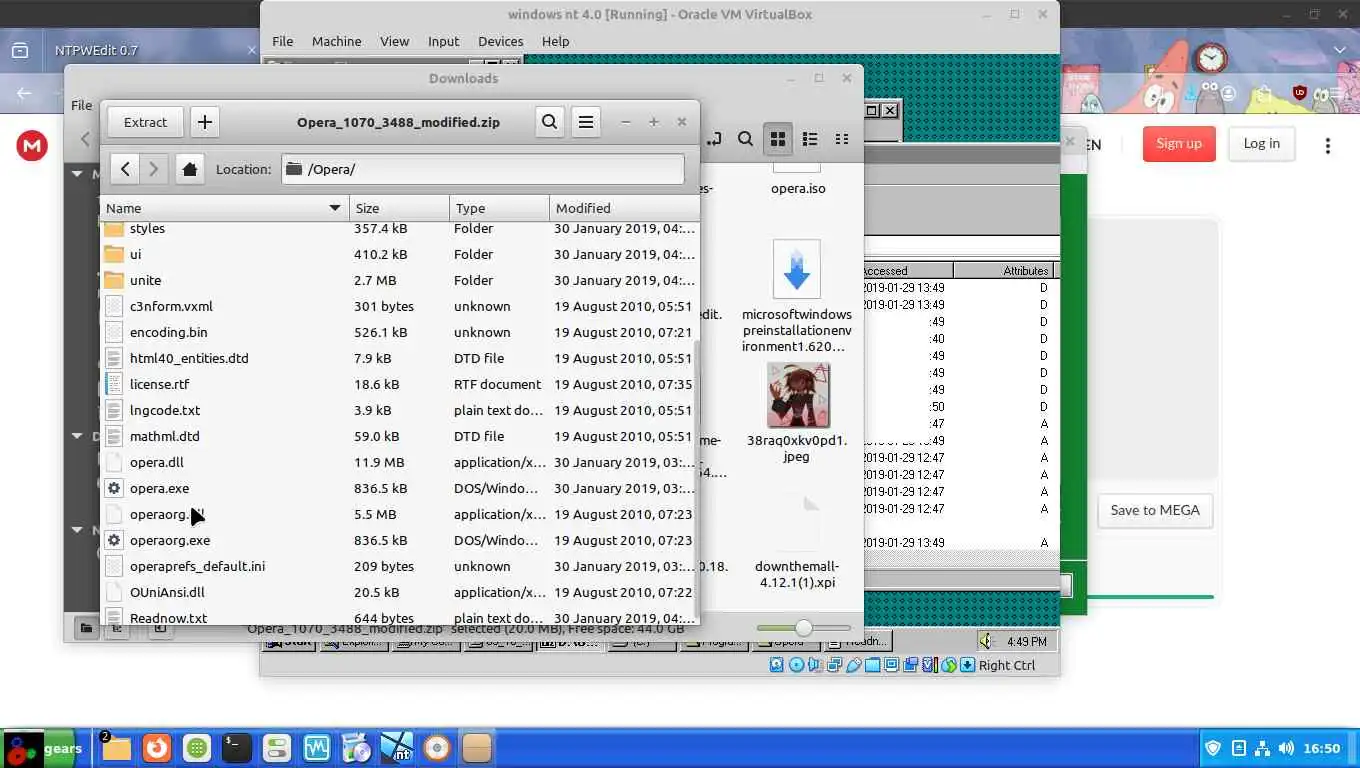
Task: Open archive manager taskbar icon
Action: (x=477, y=748)
